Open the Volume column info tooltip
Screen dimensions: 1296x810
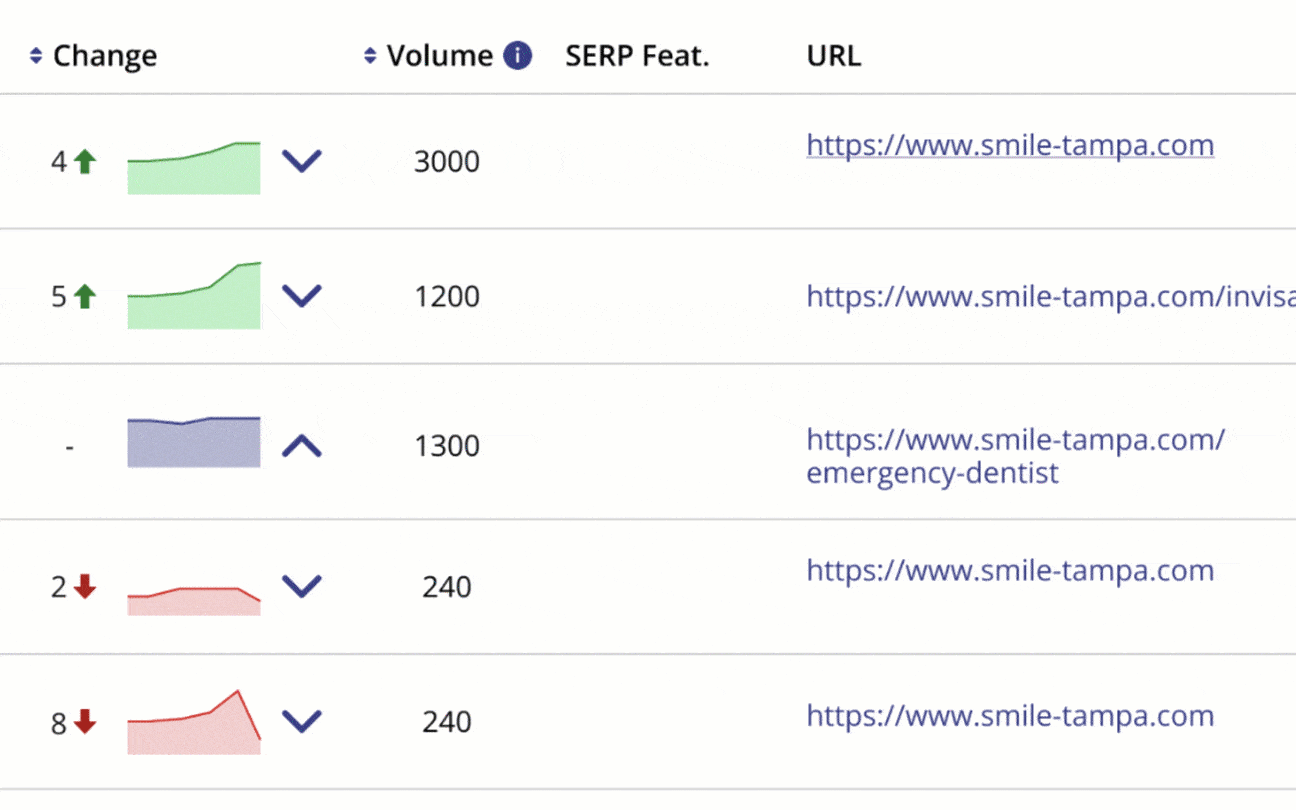pyautogui.click(x=518, y=55)
